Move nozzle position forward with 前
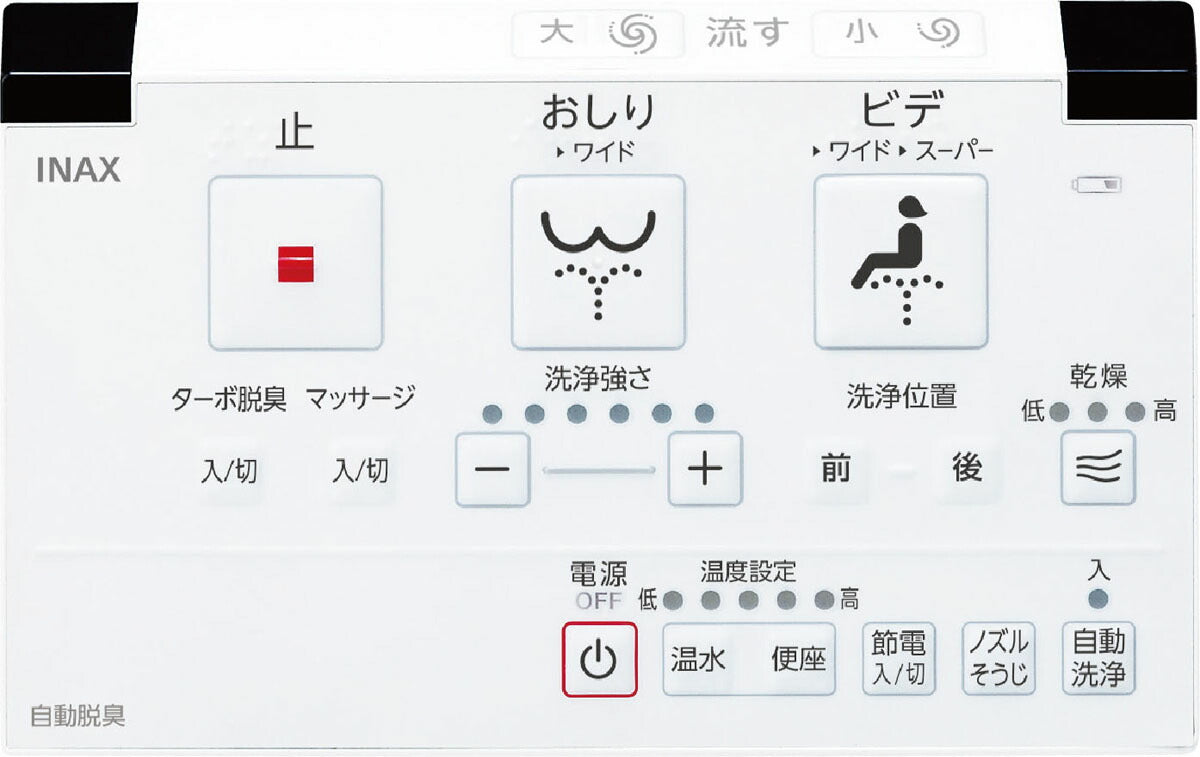 pyautogui.click(x=835, y=468)
